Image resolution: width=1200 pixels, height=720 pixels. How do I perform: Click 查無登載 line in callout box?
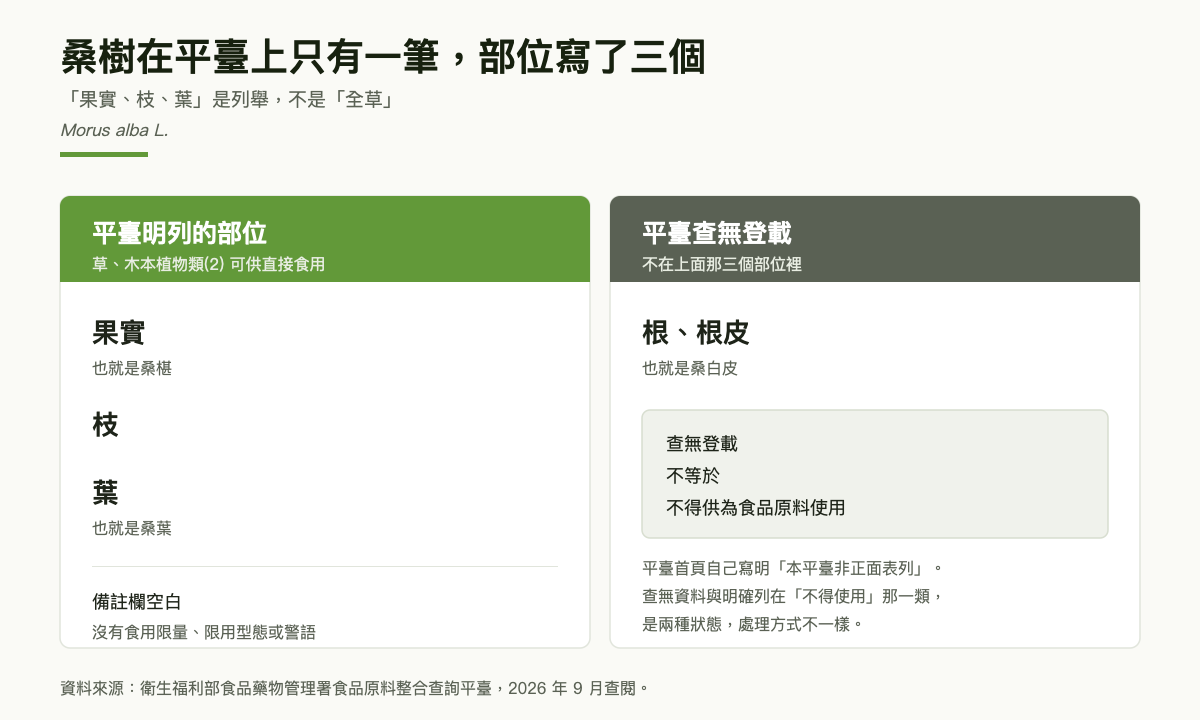pos(702,444)
